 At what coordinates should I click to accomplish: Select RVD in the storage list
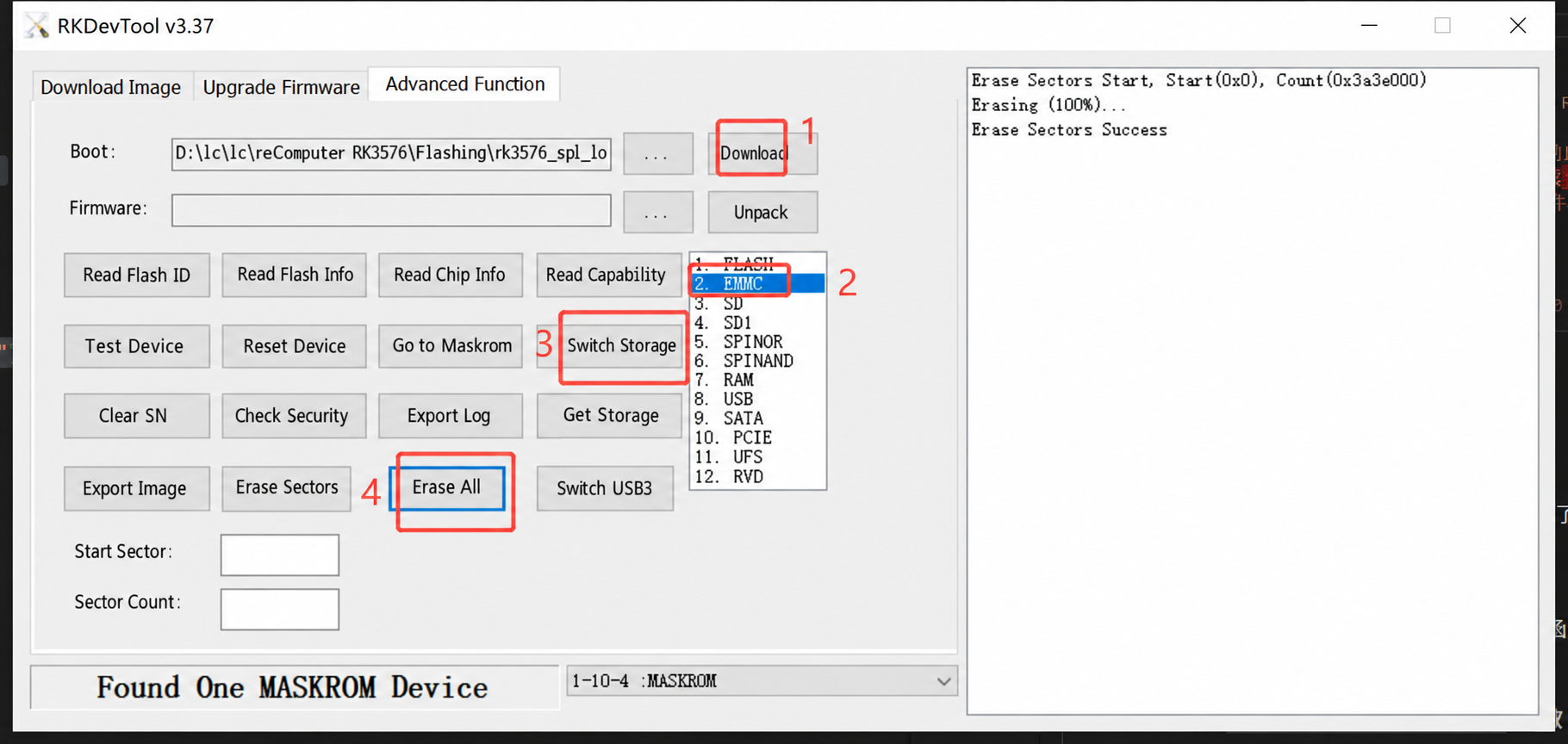tap(757, 477)
